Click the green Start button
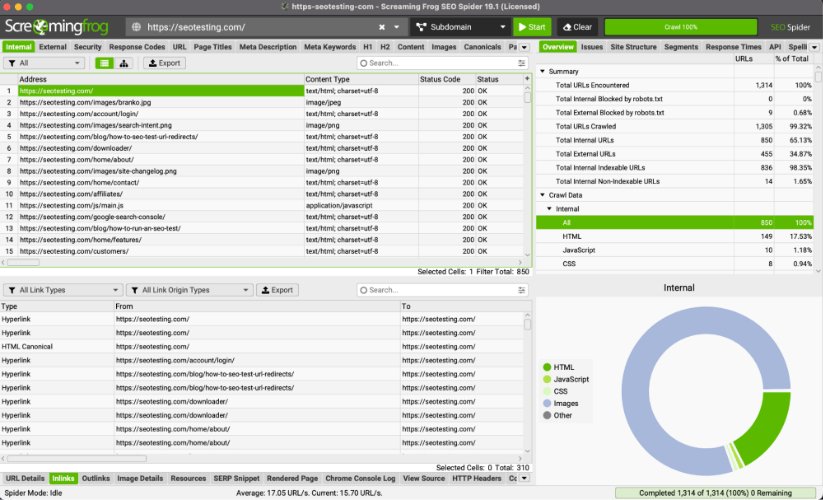Viewport: 823px width, 500px height. click(532, 27)
